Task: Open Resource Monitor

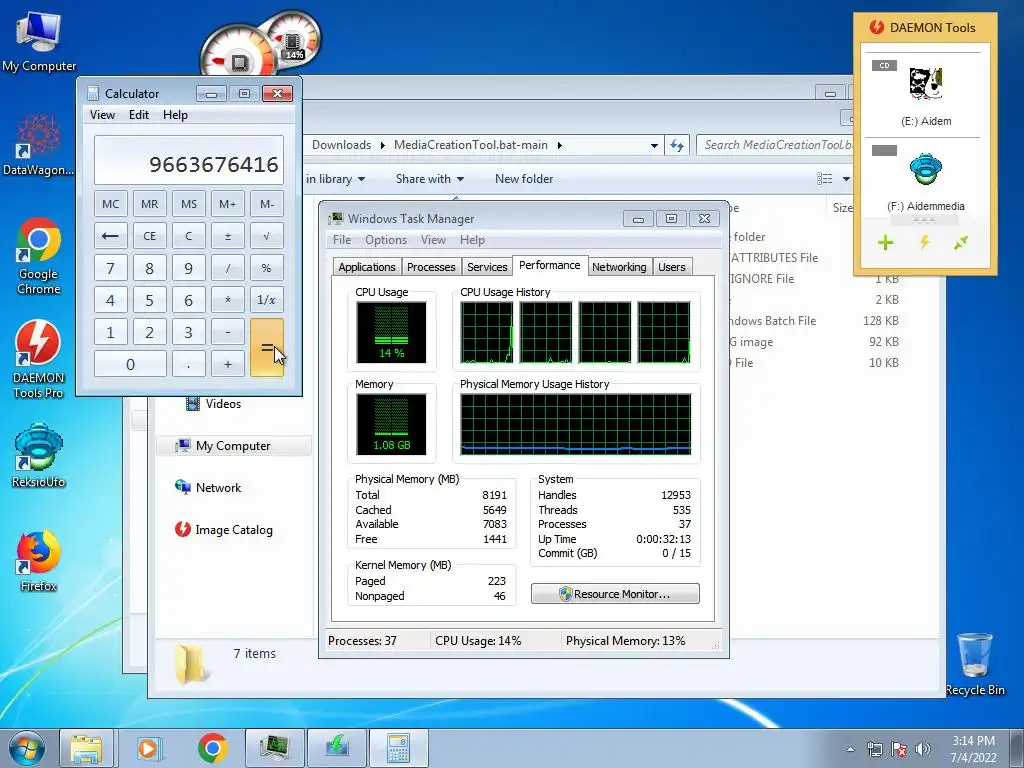Action: 615,594
